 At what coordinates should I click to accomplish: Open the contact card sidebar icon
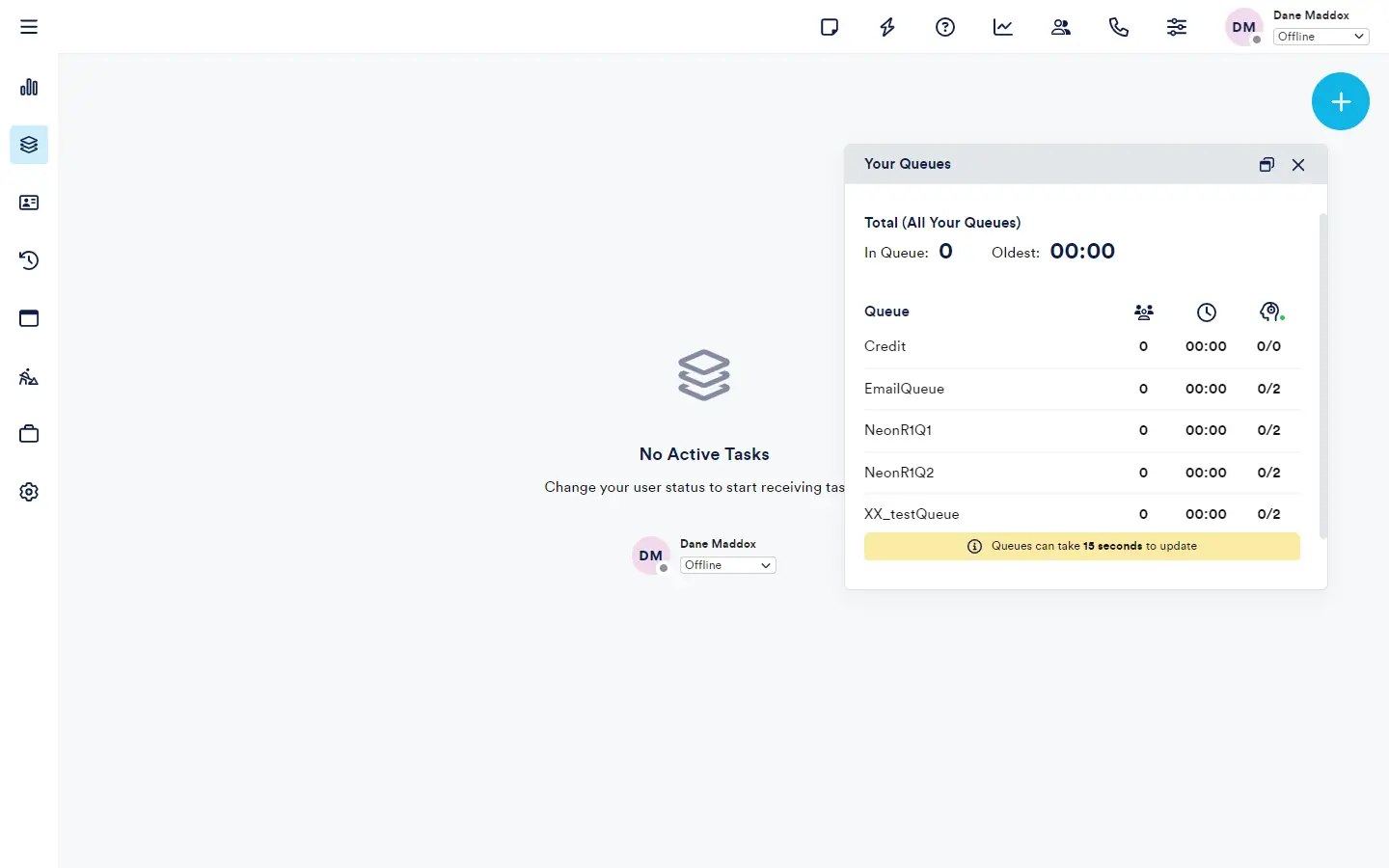pos(29,203)
